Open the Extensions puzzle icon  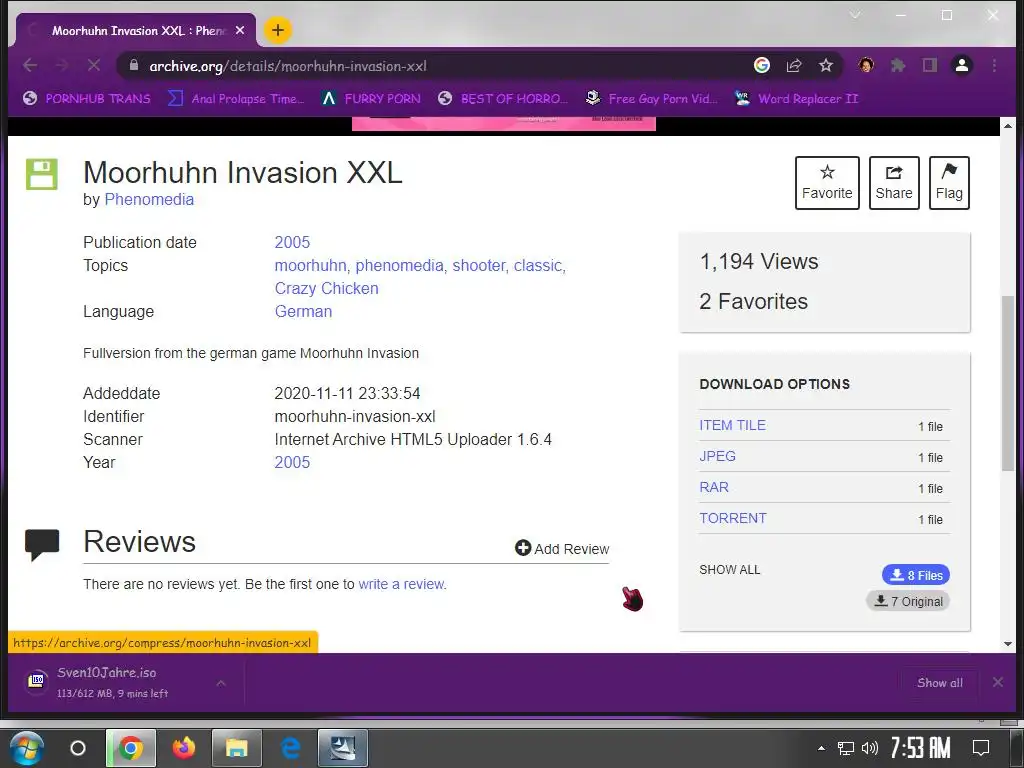pos(898,65)
